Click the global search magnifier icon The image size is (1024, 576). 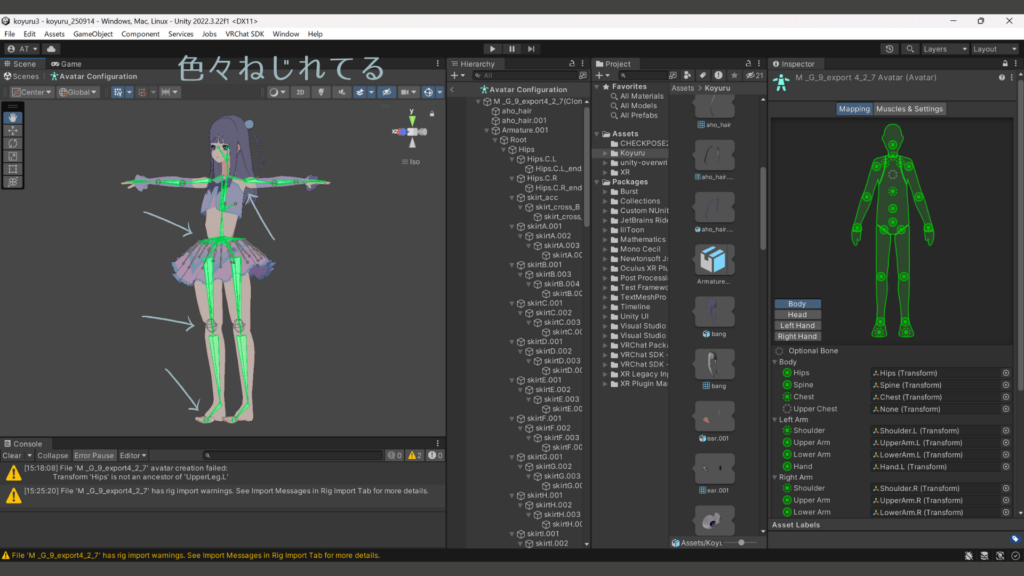(910, 48)
